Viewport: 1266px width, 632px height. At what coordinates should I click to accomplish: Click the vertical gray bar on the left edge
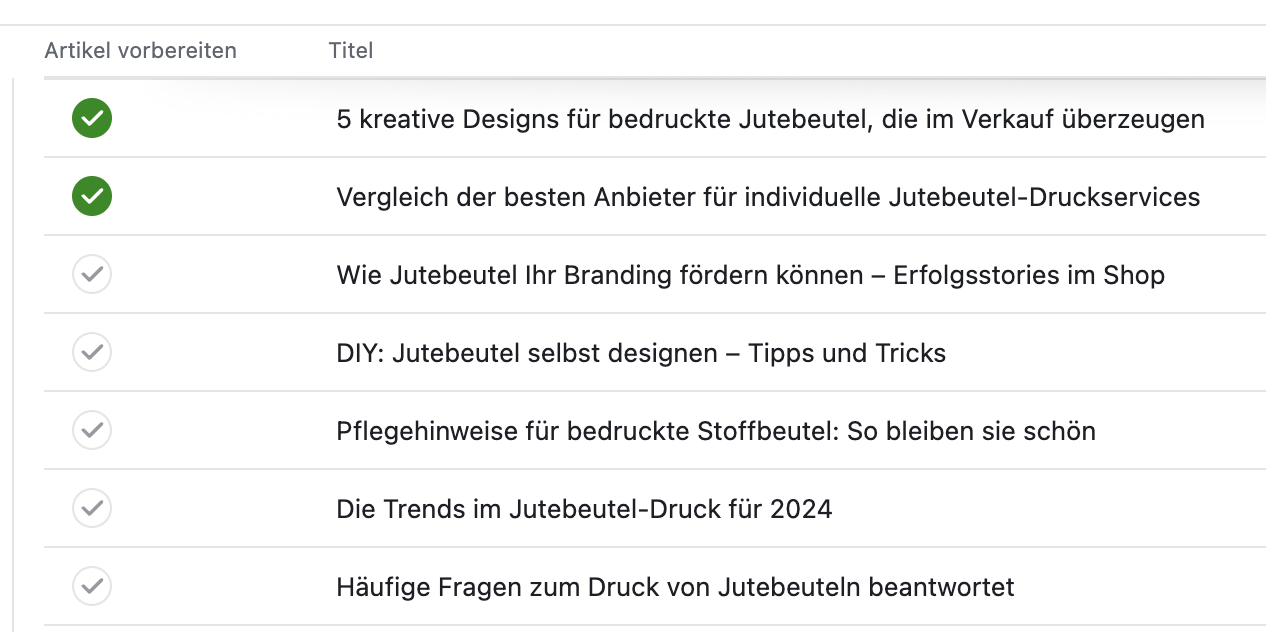[13, 355]
